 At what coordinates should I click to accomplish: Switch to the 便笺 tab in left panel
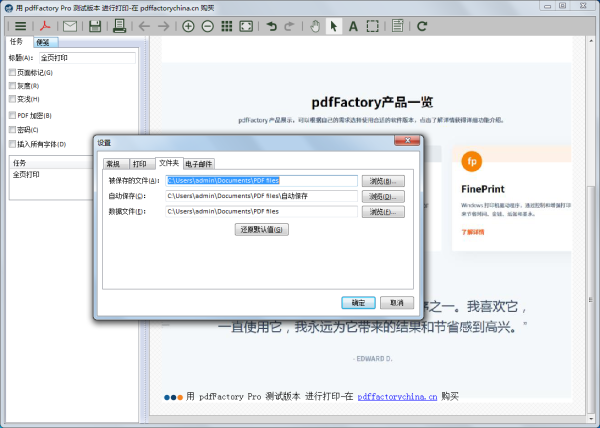point(46,43)
